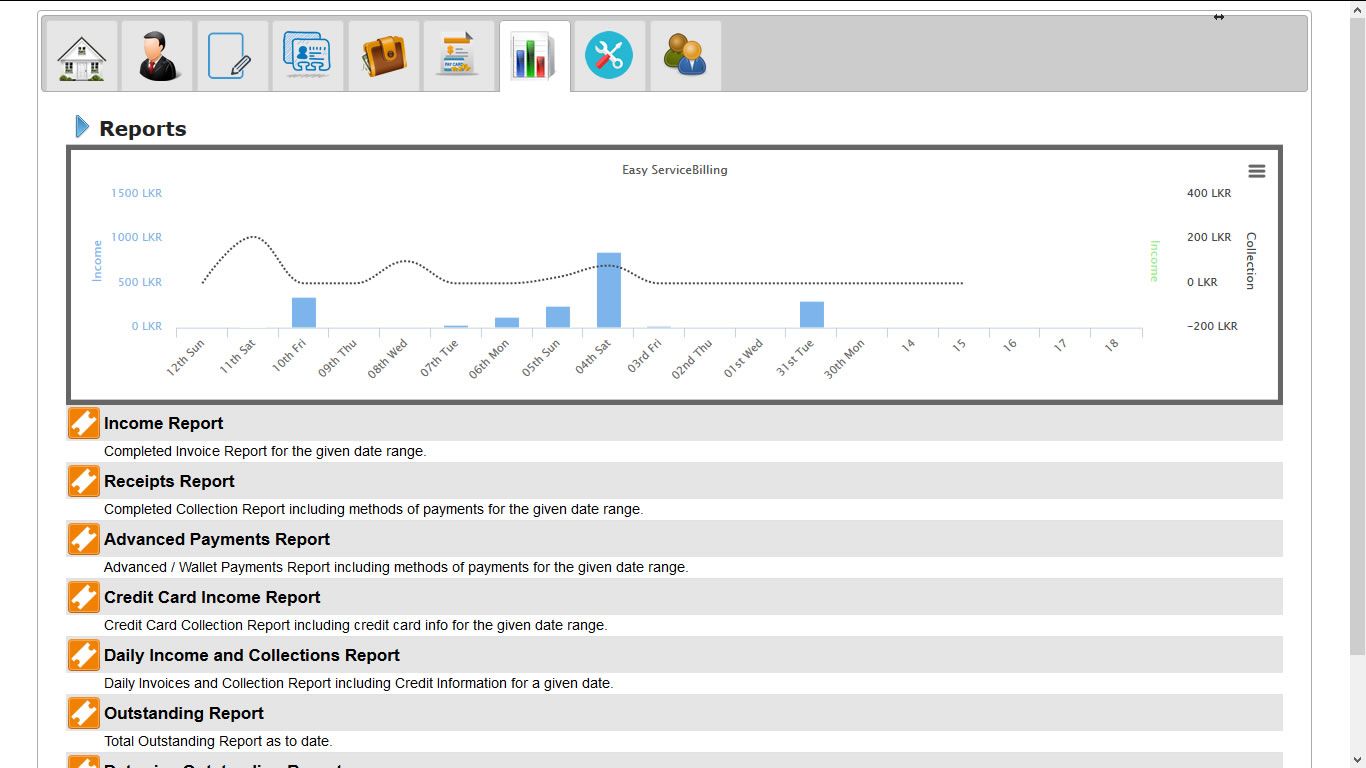Image resolution: width=1366 pixels, height=768 pixels.
Task: Open the Advanced Payments Report
Action: tap(217, 539)
